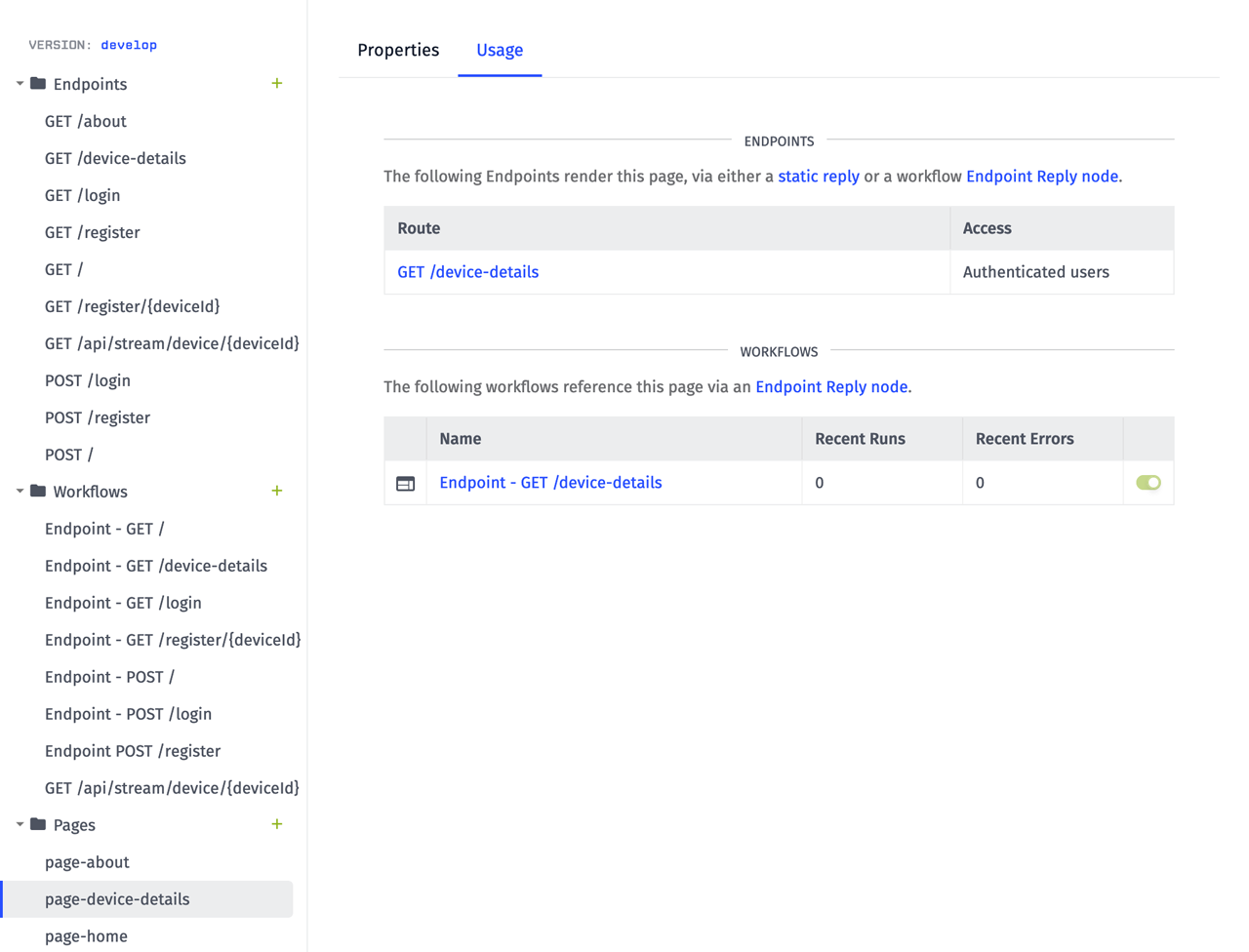Select the GET / endpoint
This screenshot has height=952, width=1249.
(64, 270)
